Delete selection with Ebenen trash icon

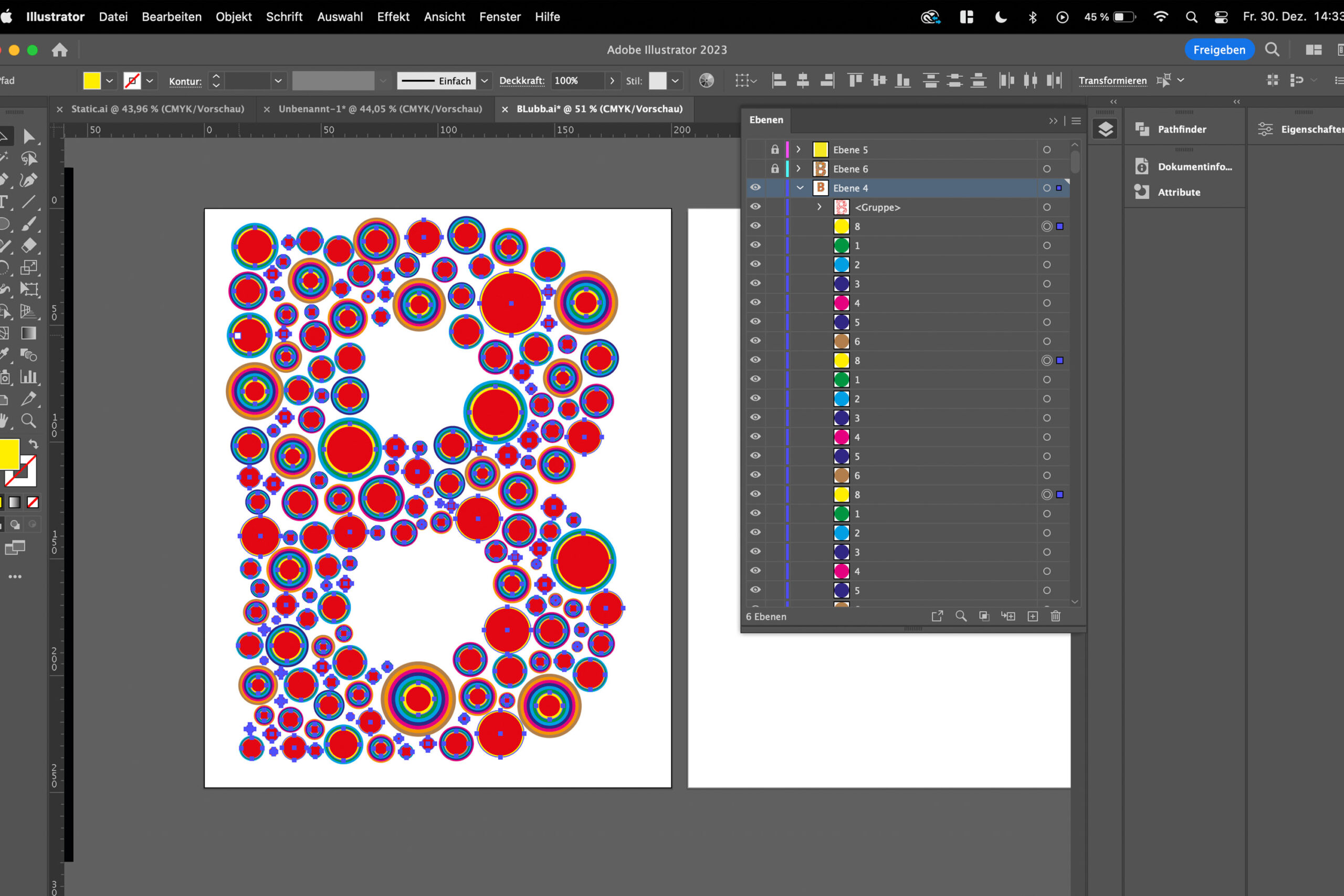point(1055,616)
